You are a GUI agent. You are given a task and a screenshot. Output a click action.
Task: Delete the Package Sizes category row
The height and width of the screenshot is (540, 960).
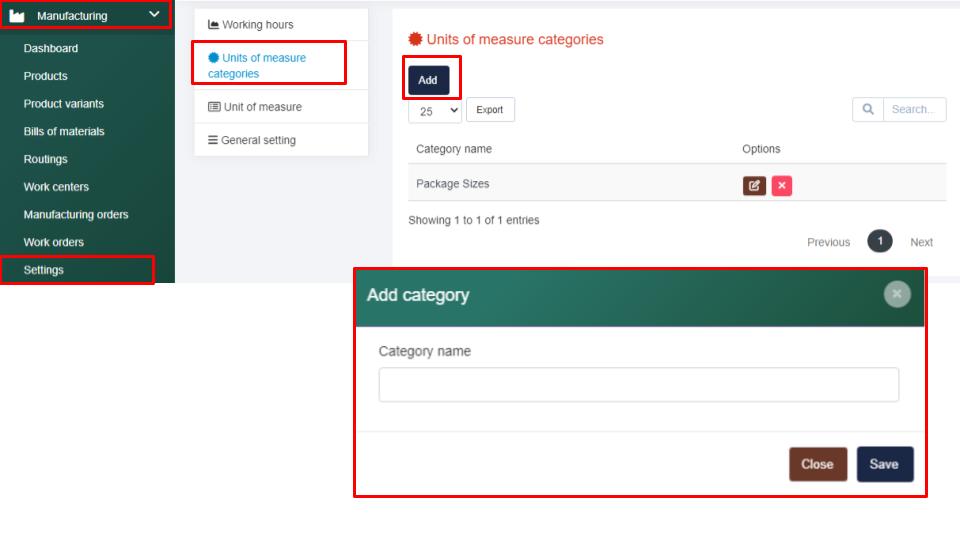coord(781,186)
